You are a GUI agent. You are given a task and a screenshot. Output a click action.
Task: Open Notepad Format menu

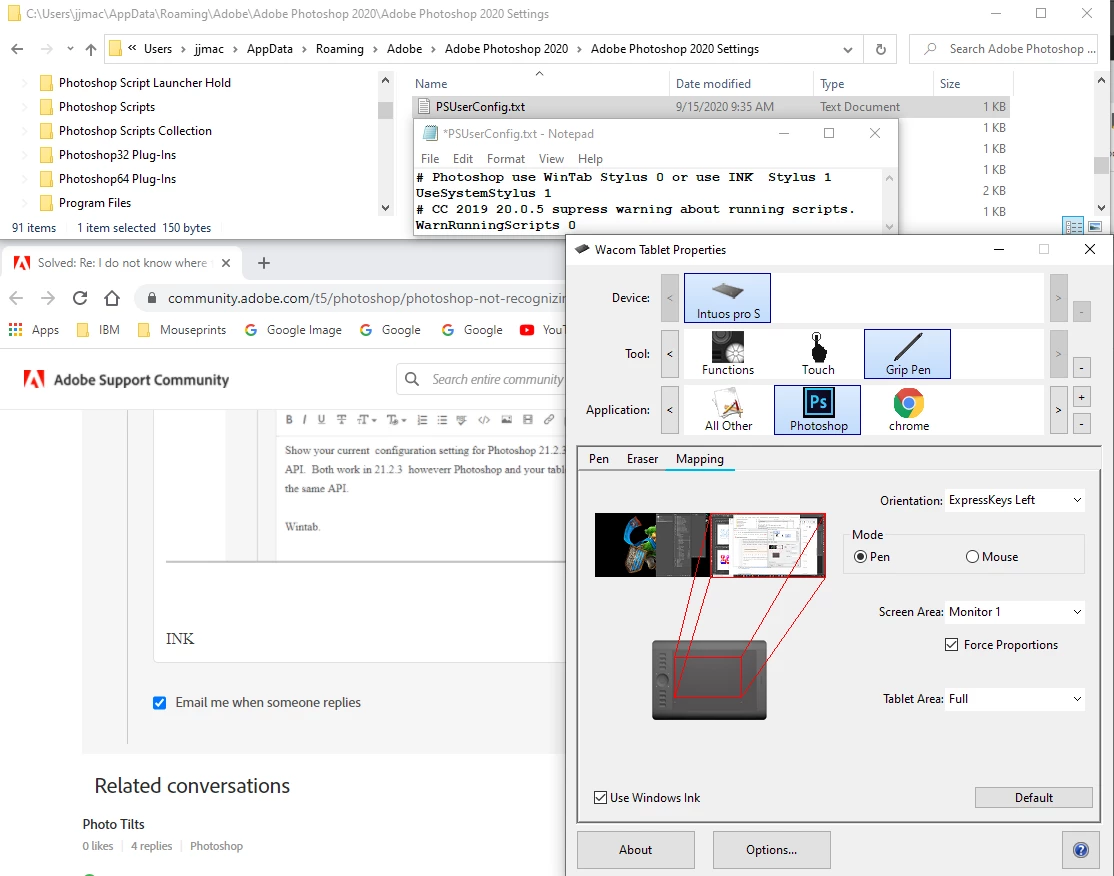pos(506,159)
